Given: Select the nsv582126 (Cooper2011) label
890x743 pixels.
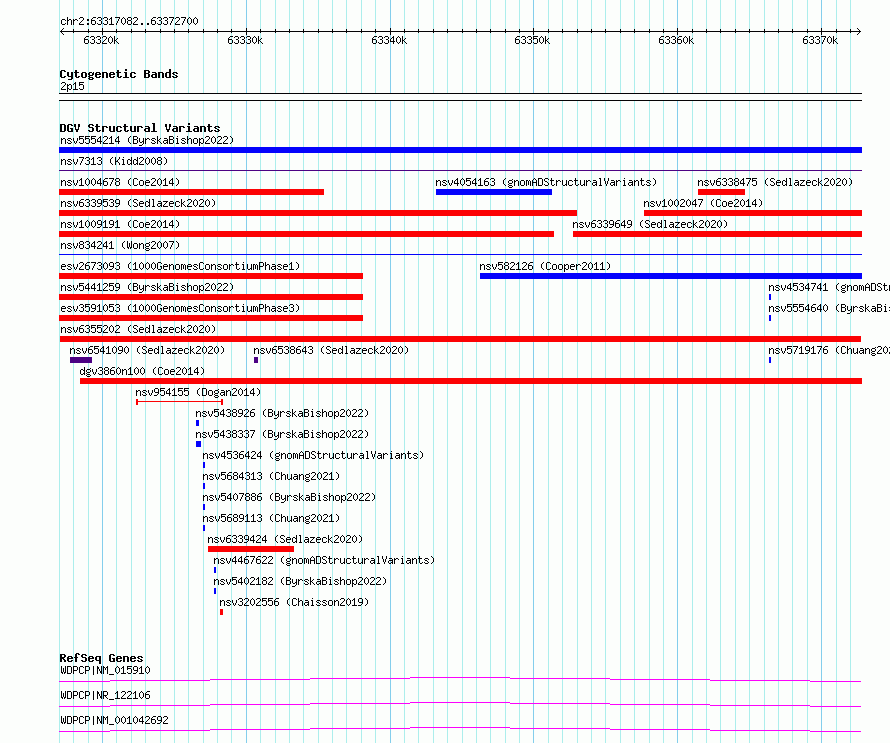Looking at the screenshot, I should pos(545,266).
